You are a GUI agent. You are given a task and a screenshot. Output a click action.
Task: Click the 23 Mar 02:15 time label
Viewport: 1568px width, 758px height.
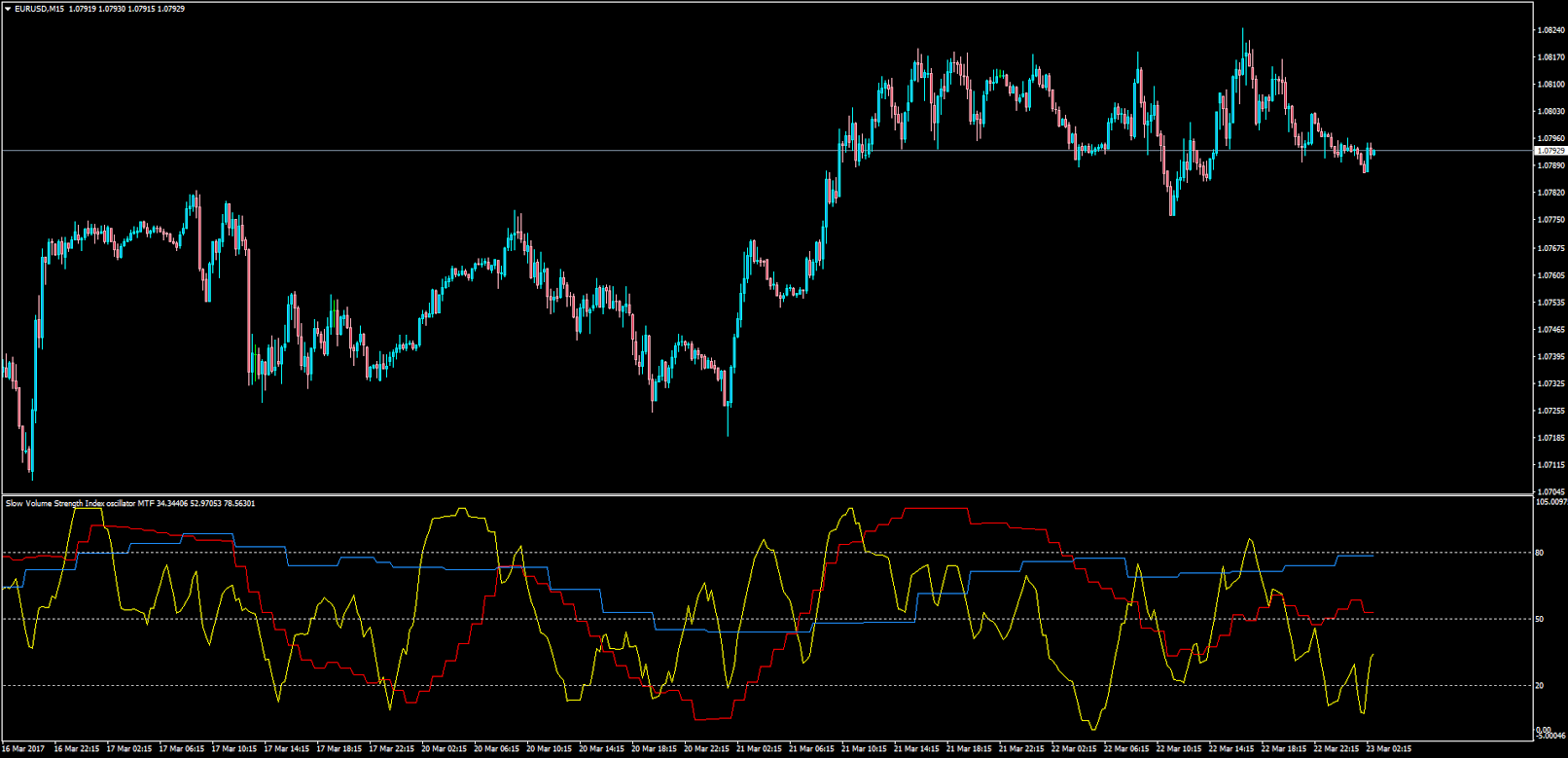click(1389, 749)
